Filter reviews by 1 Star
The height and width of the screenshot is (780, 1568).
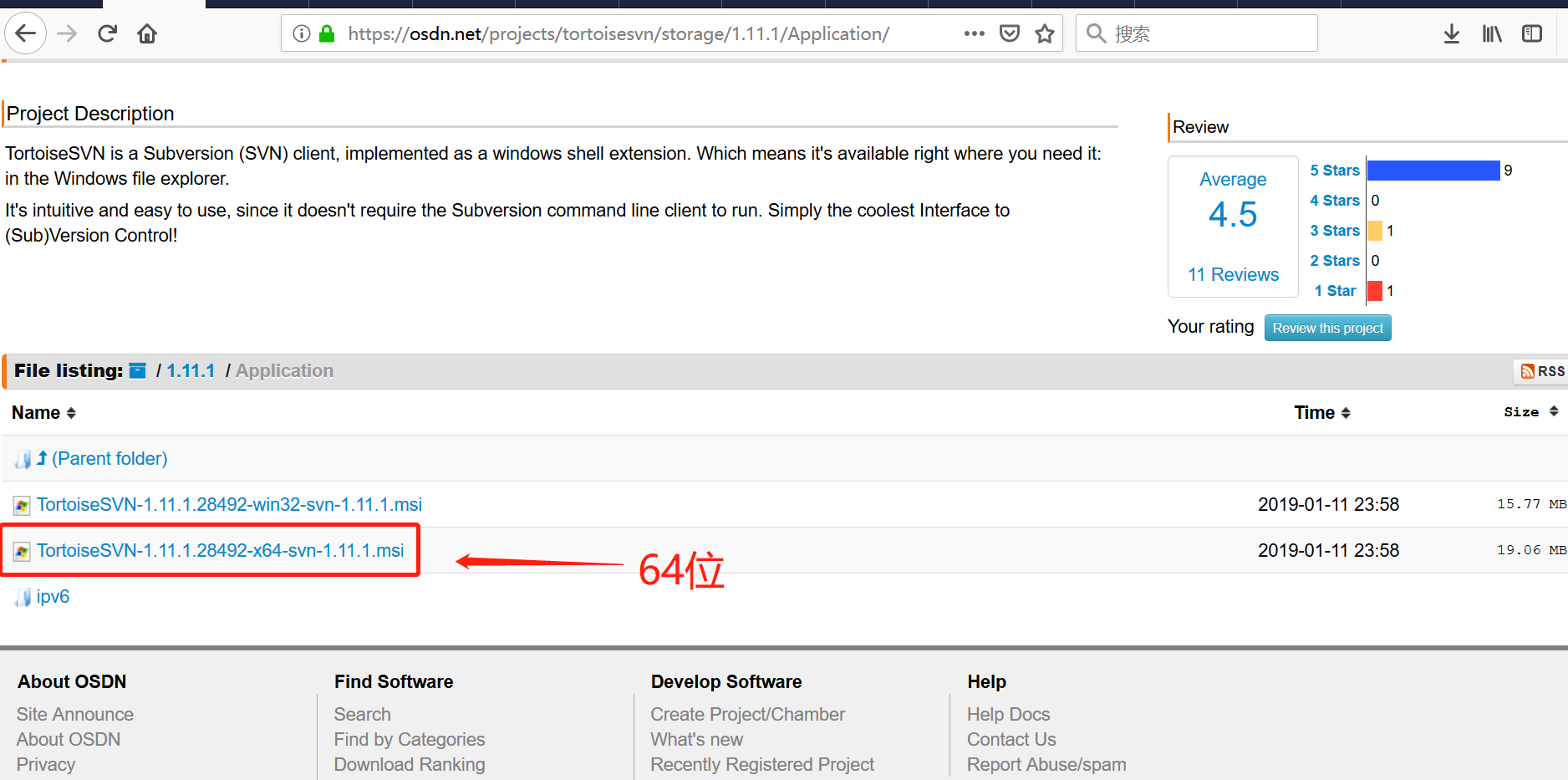[x=1335, y=291]
